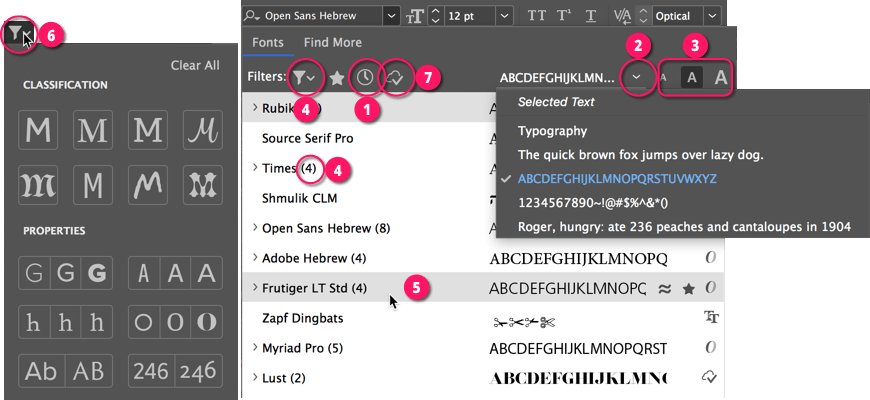870x400 pixels.
Task: Set sample size to large A
Action: pos(720,78)
